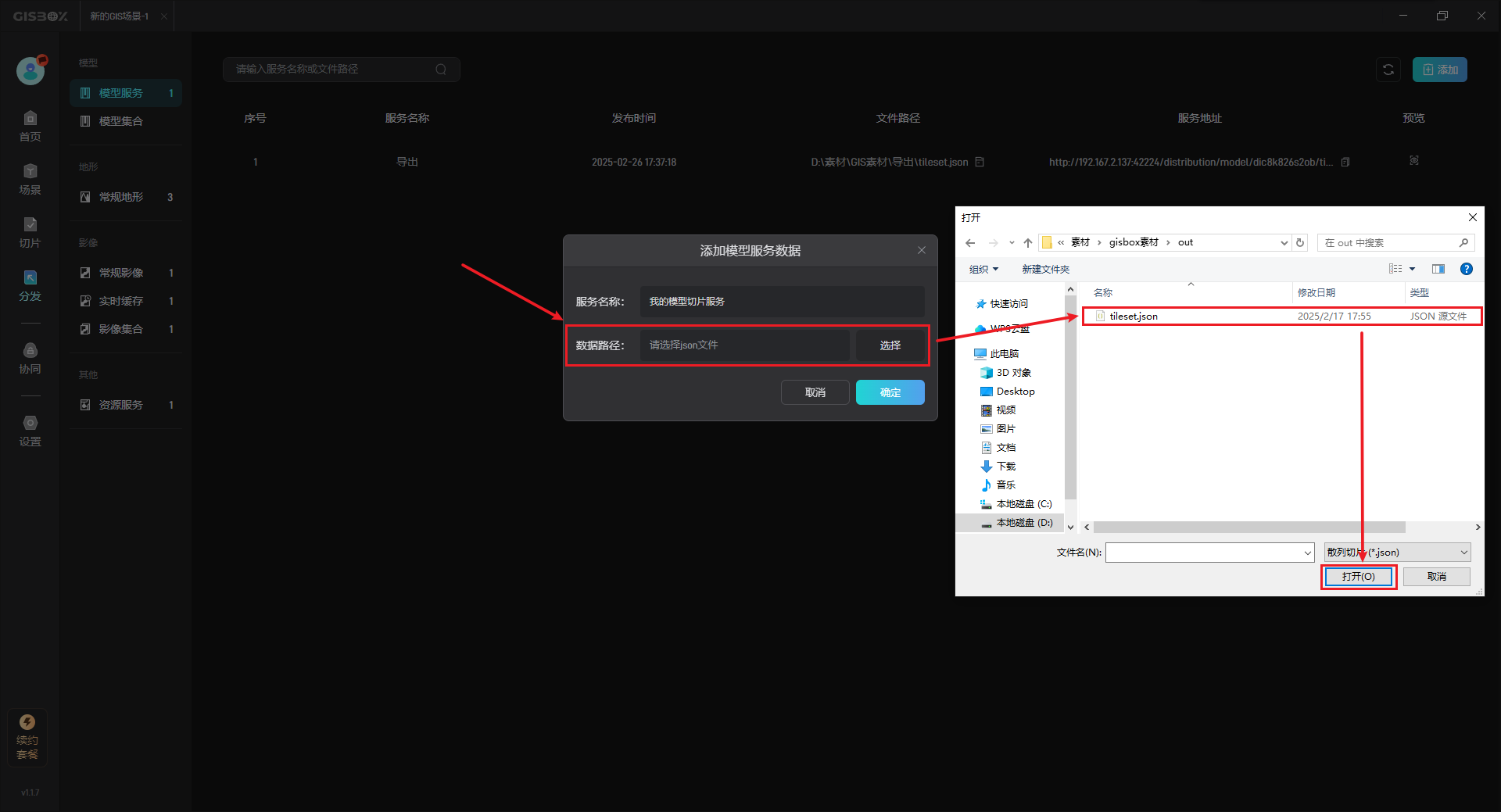
Task: Expand the 文件名 combo box dropdown
Action: [1307, 553]
